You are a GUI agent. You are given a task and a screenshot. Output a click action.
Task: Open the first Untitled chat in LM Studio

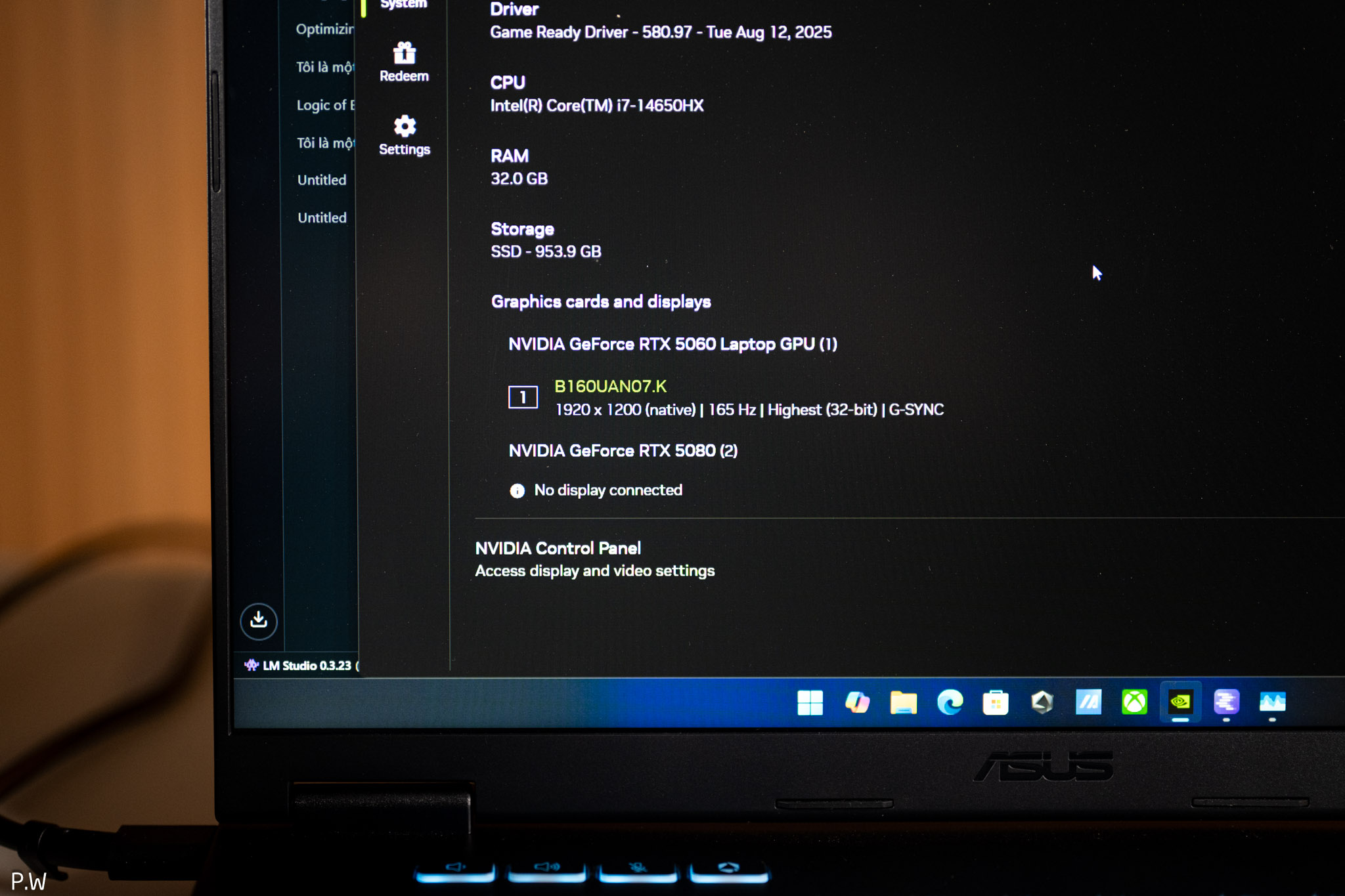322,180
